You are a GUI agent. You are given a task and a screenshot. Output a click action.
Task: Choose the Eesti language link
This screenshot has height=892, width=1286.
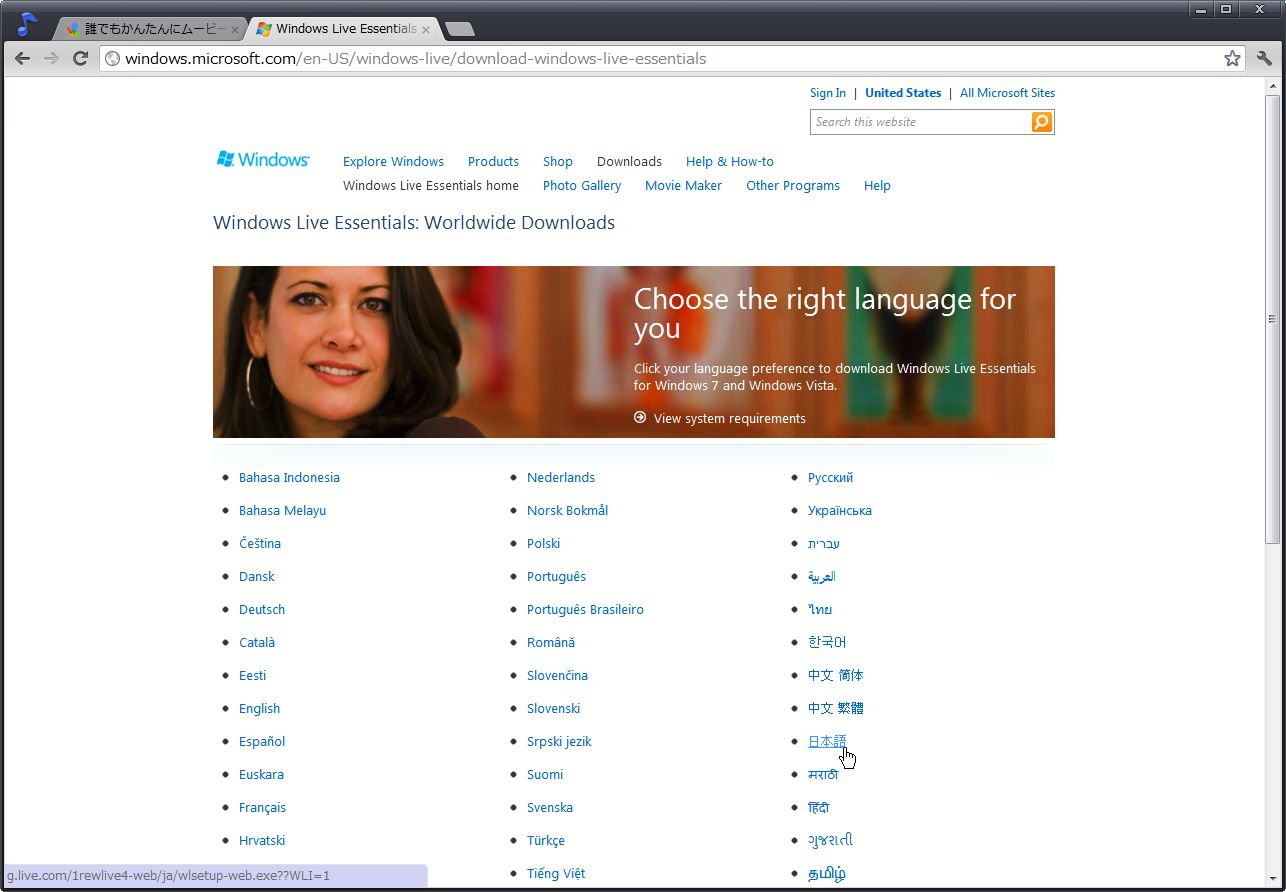click(252, 675)
